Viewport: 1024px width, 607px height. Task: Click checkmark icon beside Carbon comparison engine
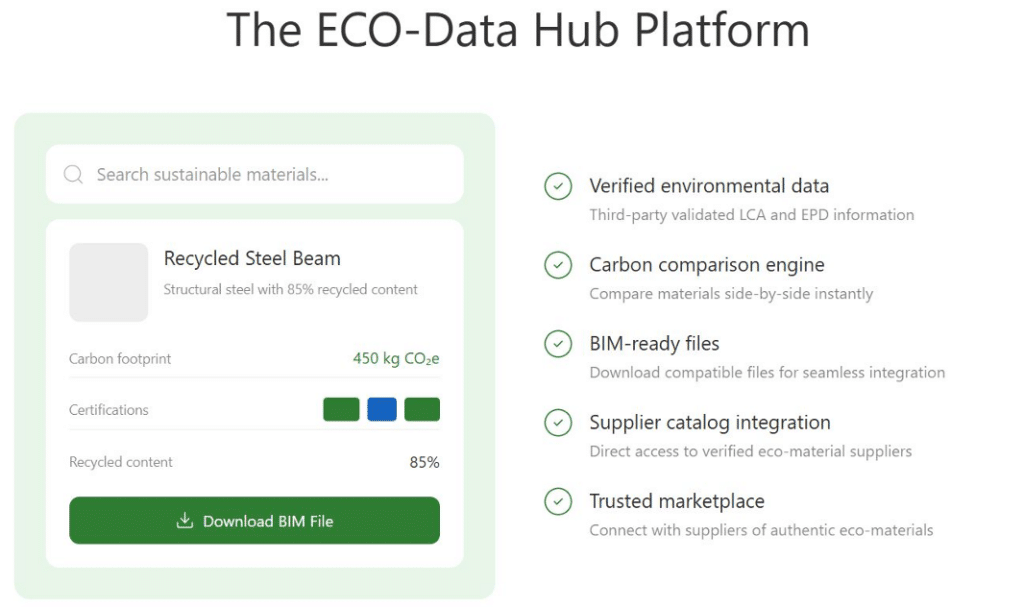pyautogui.click(x=558, y=265)
